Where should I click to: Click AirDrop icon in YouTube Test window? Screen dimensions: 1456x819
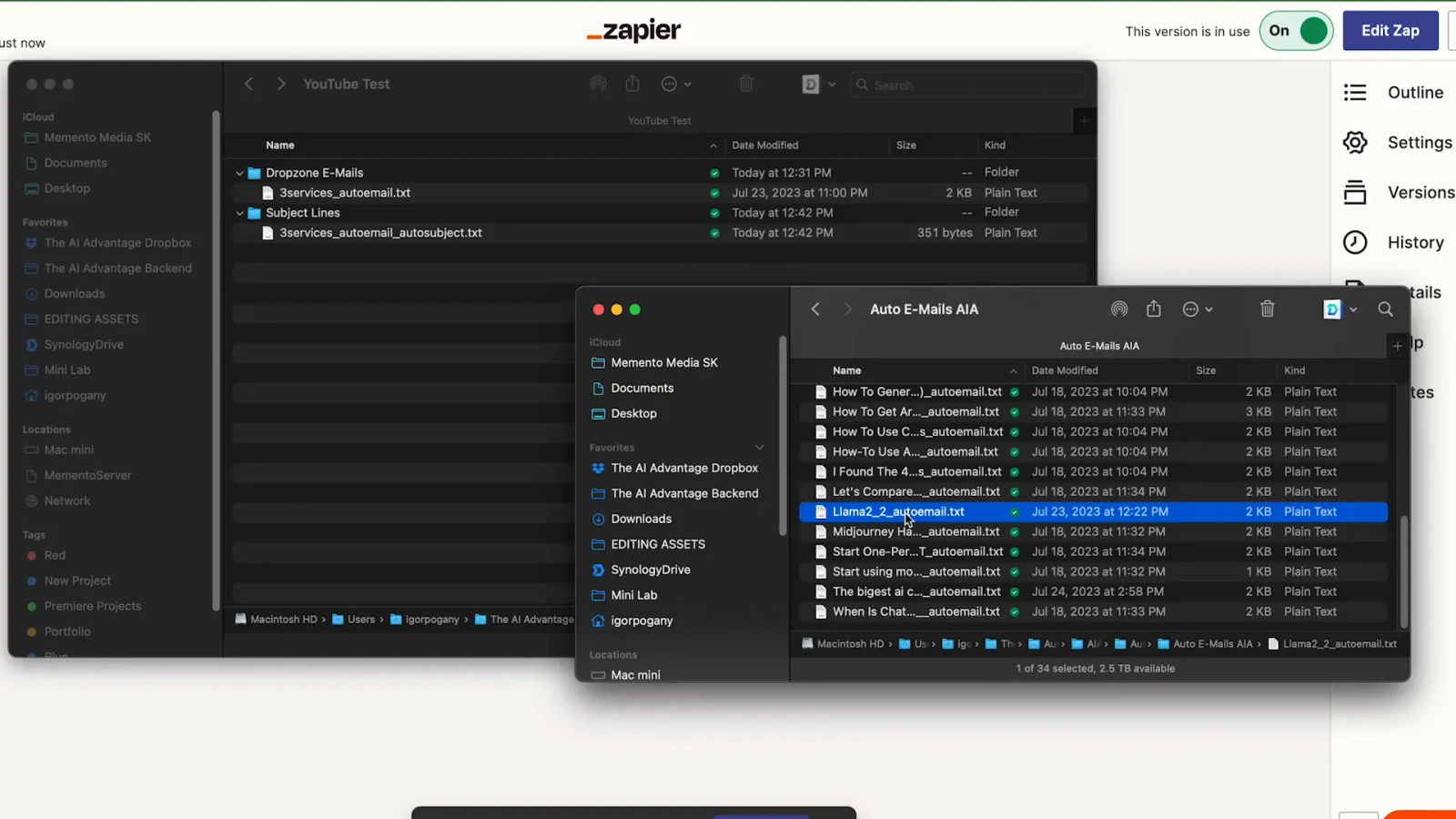click(598, 84)
